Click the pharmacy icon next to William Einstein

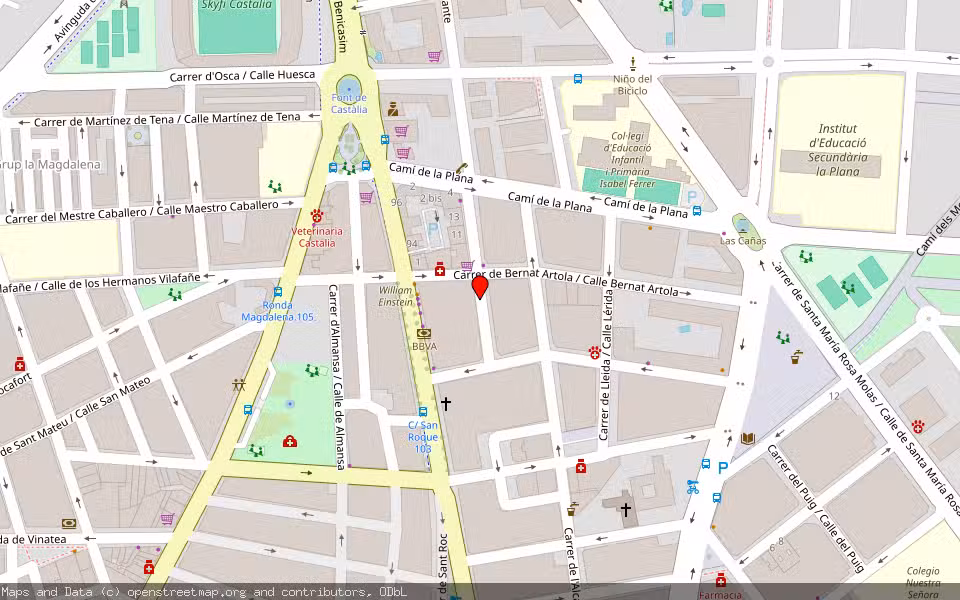click(440, 269)
